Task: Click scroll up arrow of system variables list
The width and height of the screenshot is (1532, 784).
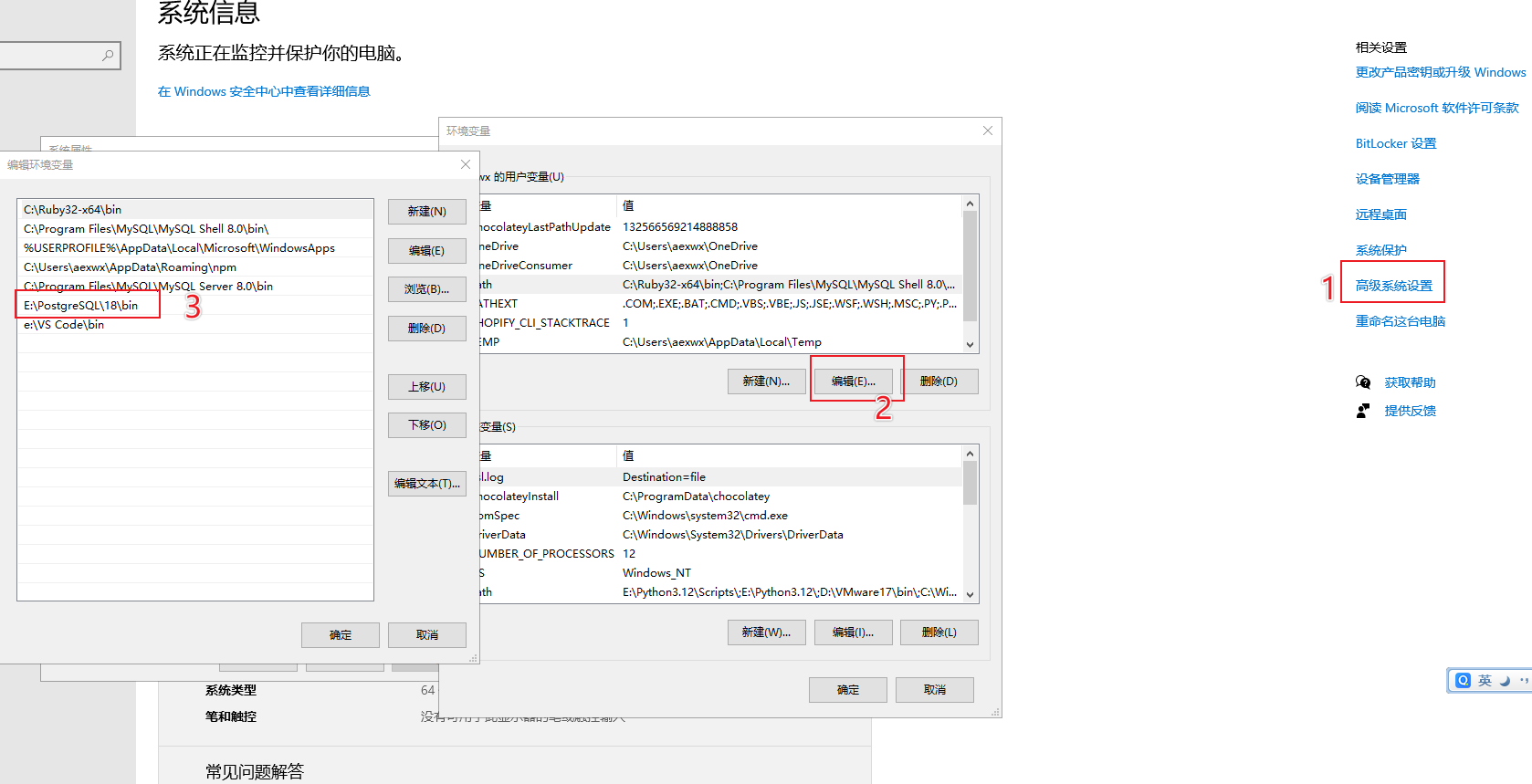Action: click(x=971, y=454)
